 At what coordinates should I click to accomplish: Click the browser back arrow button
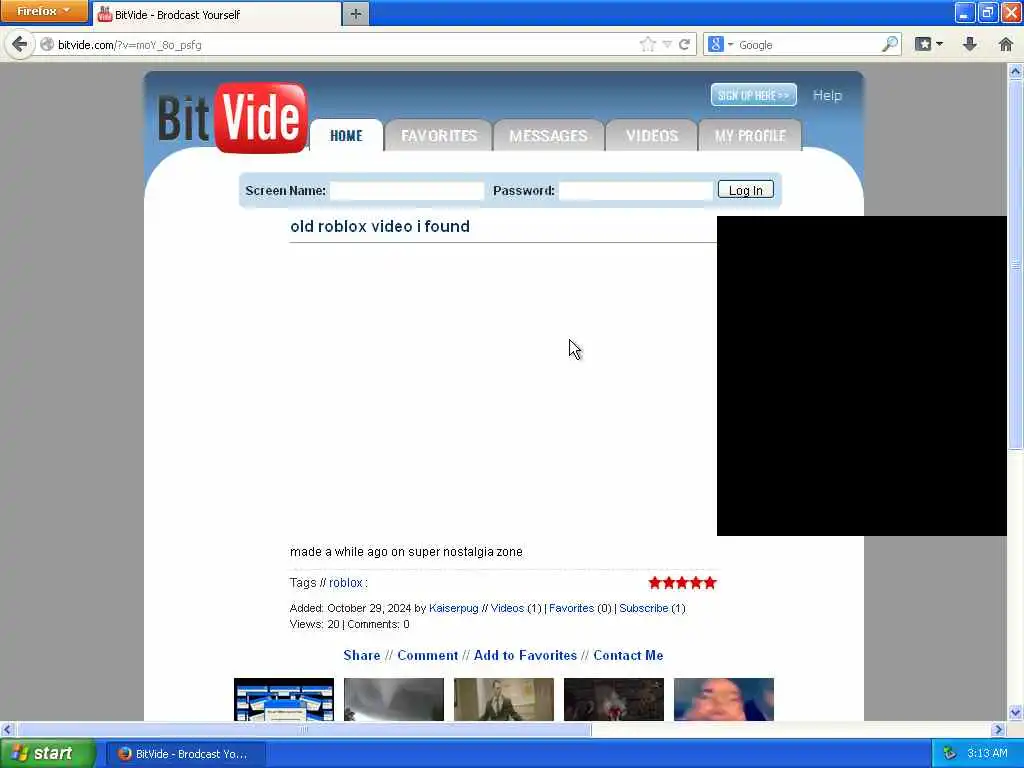(19, 44)
